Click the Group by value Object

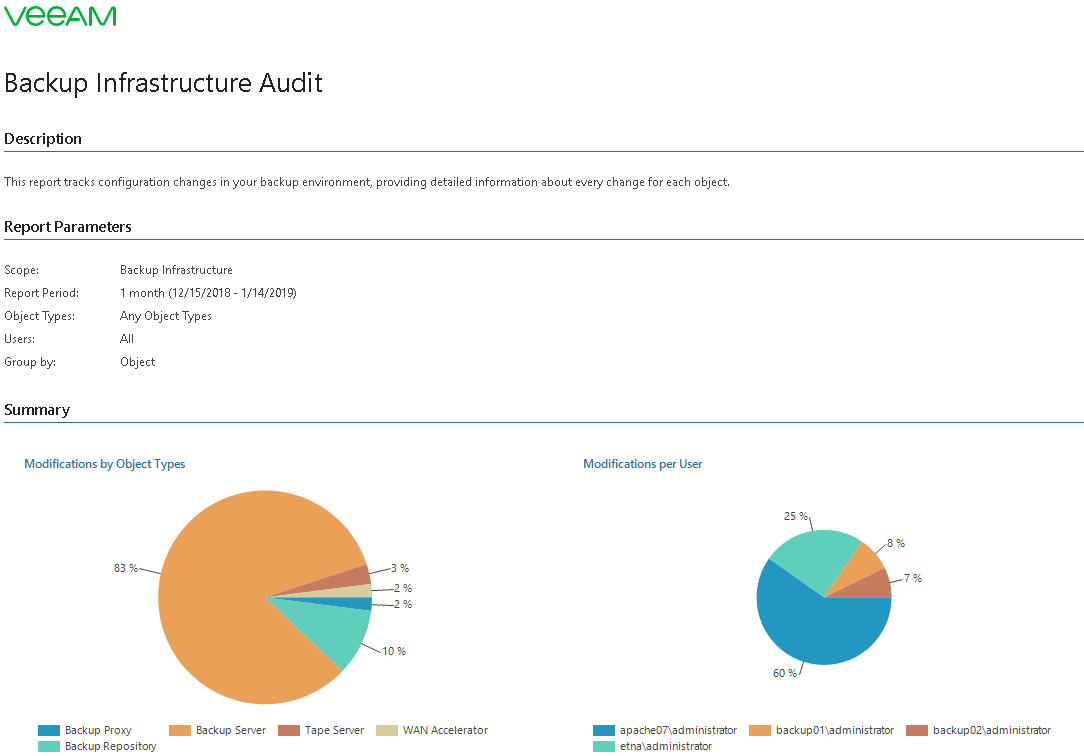click(x=138, y=362)
